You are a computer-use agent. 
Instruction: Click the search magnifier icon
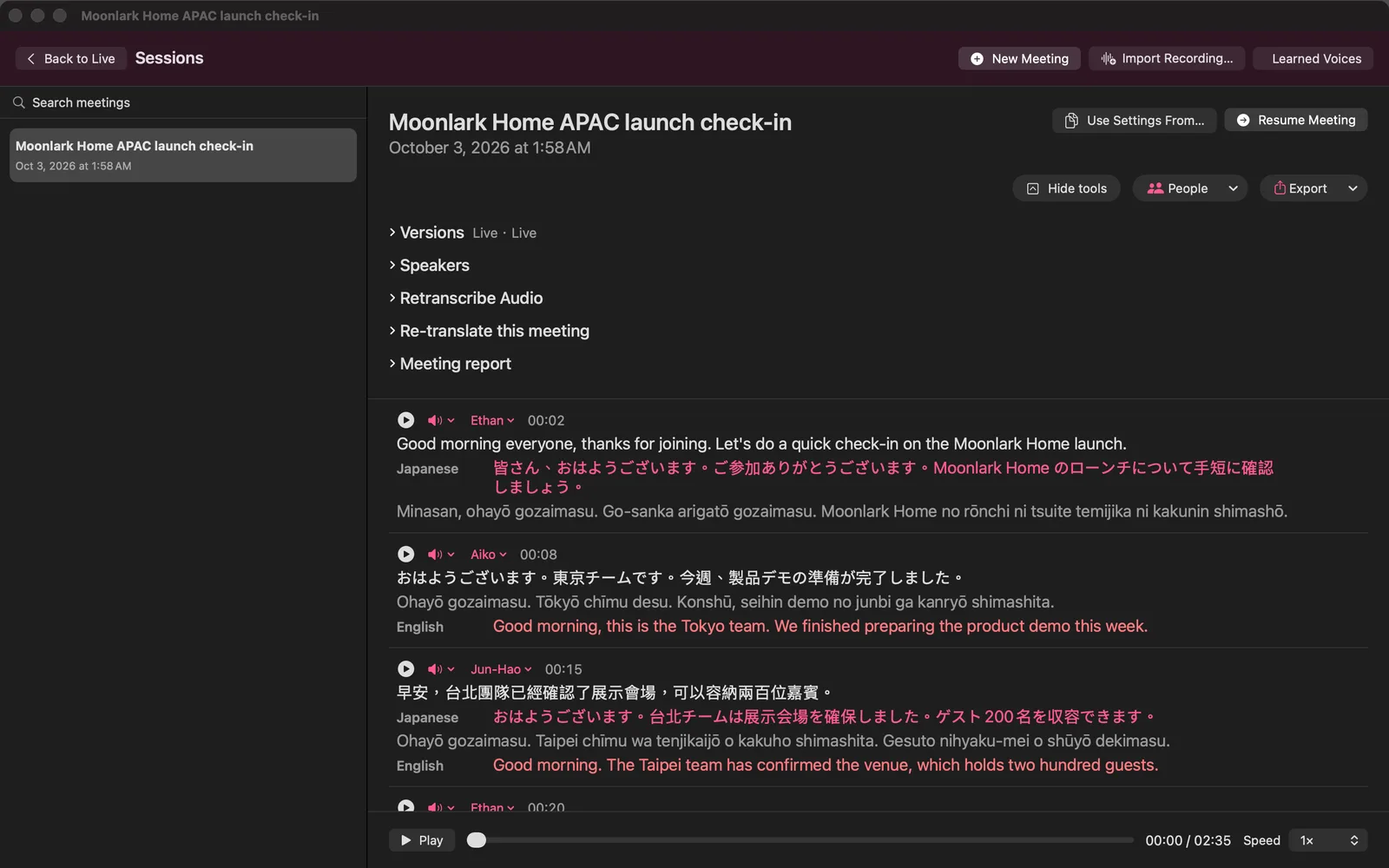(x=19, y=102)
